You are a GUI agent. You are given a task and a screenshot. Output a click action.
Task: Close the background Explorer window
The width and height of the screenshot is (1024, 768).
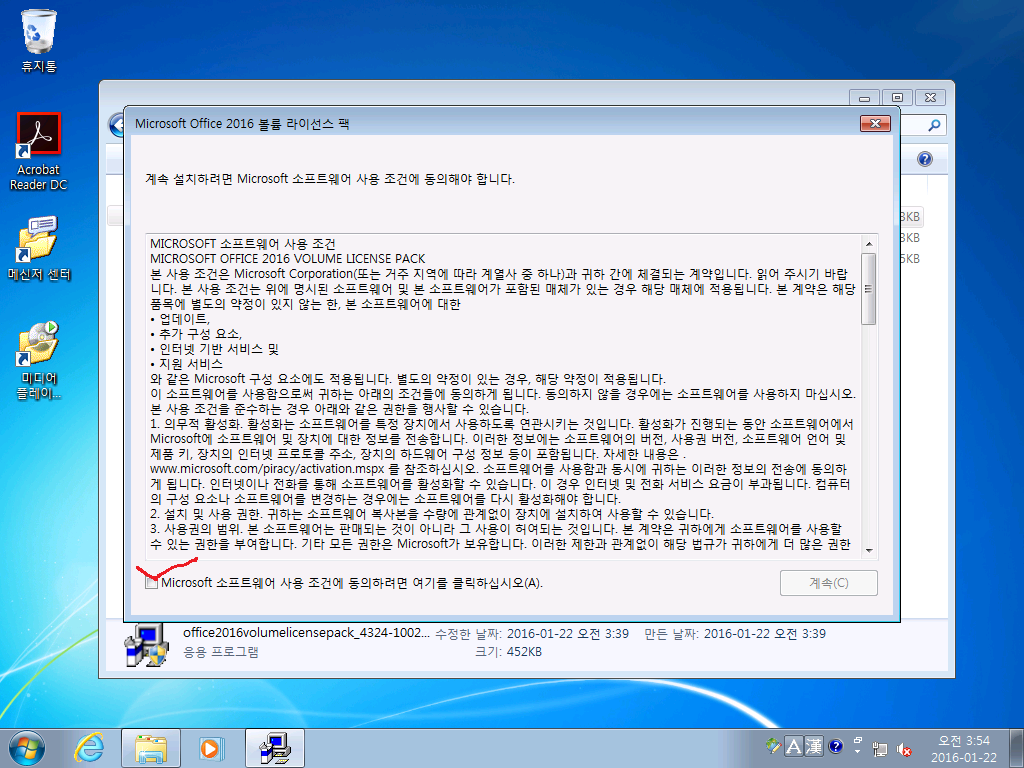(930, 97)
